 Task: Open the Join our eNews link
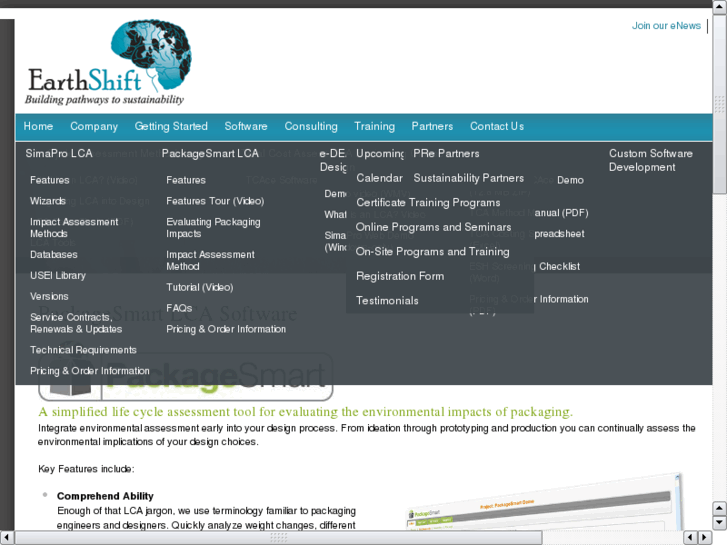coord(666,26)
